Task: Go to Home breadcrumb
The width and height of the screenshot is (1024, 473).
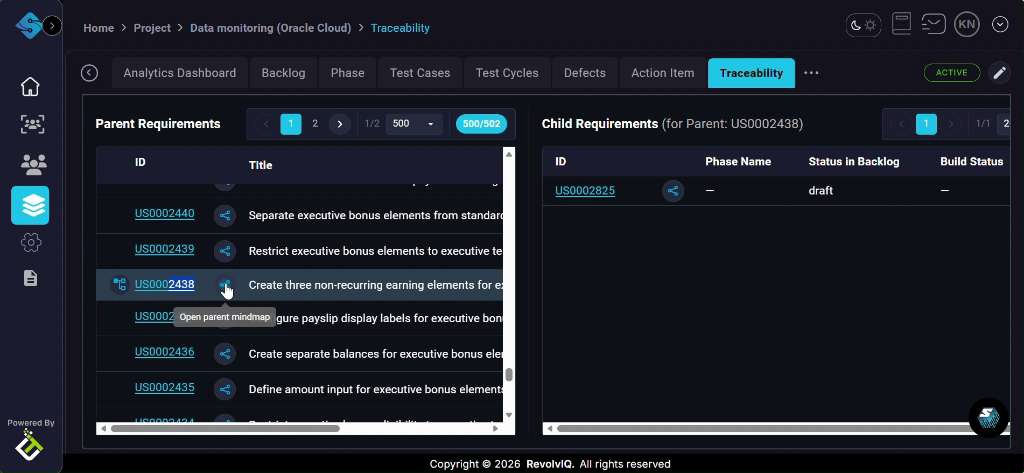Action: coord(99,28)
